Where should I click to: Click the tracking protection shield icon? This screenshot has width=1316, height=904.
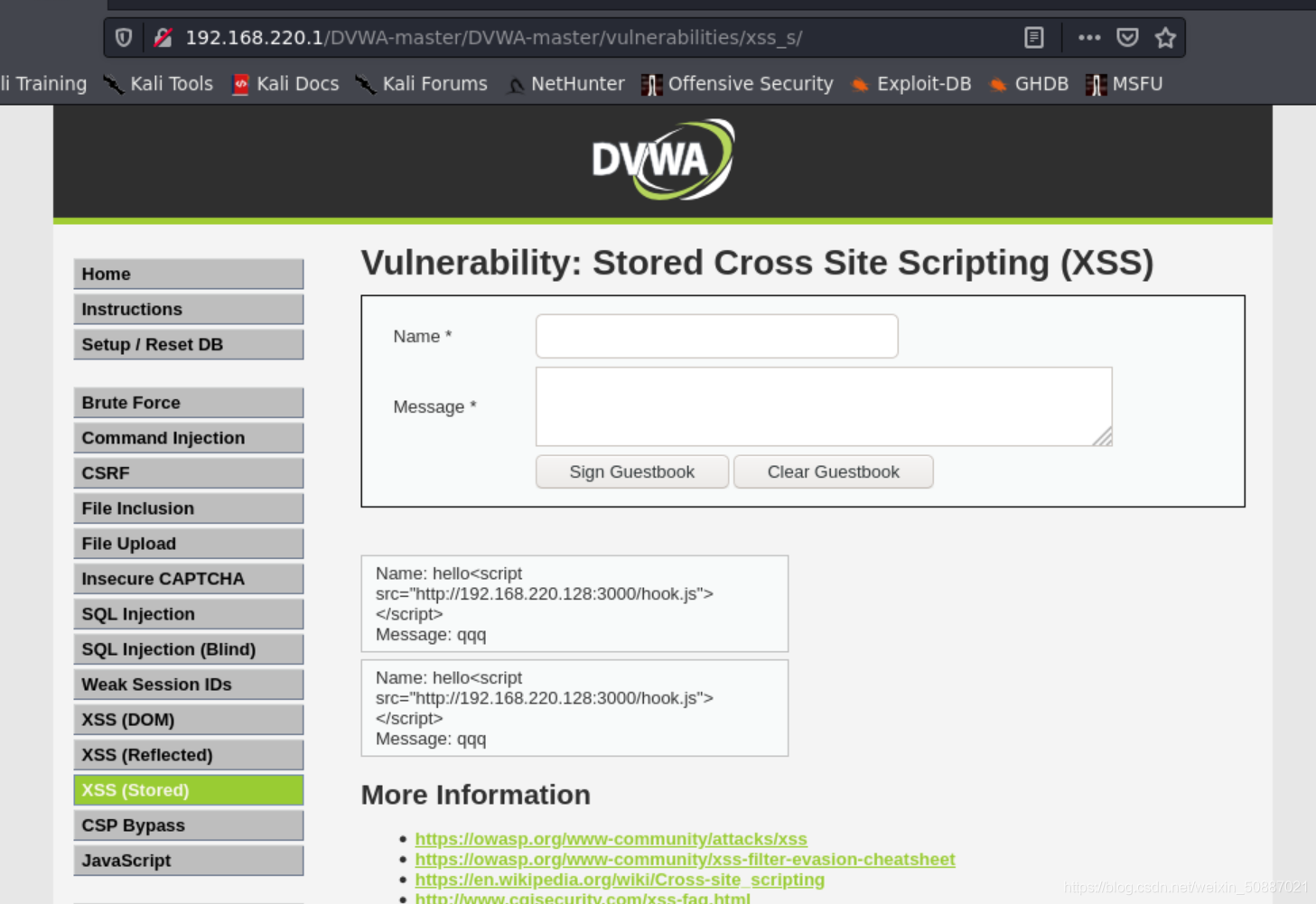click(124, 38)
